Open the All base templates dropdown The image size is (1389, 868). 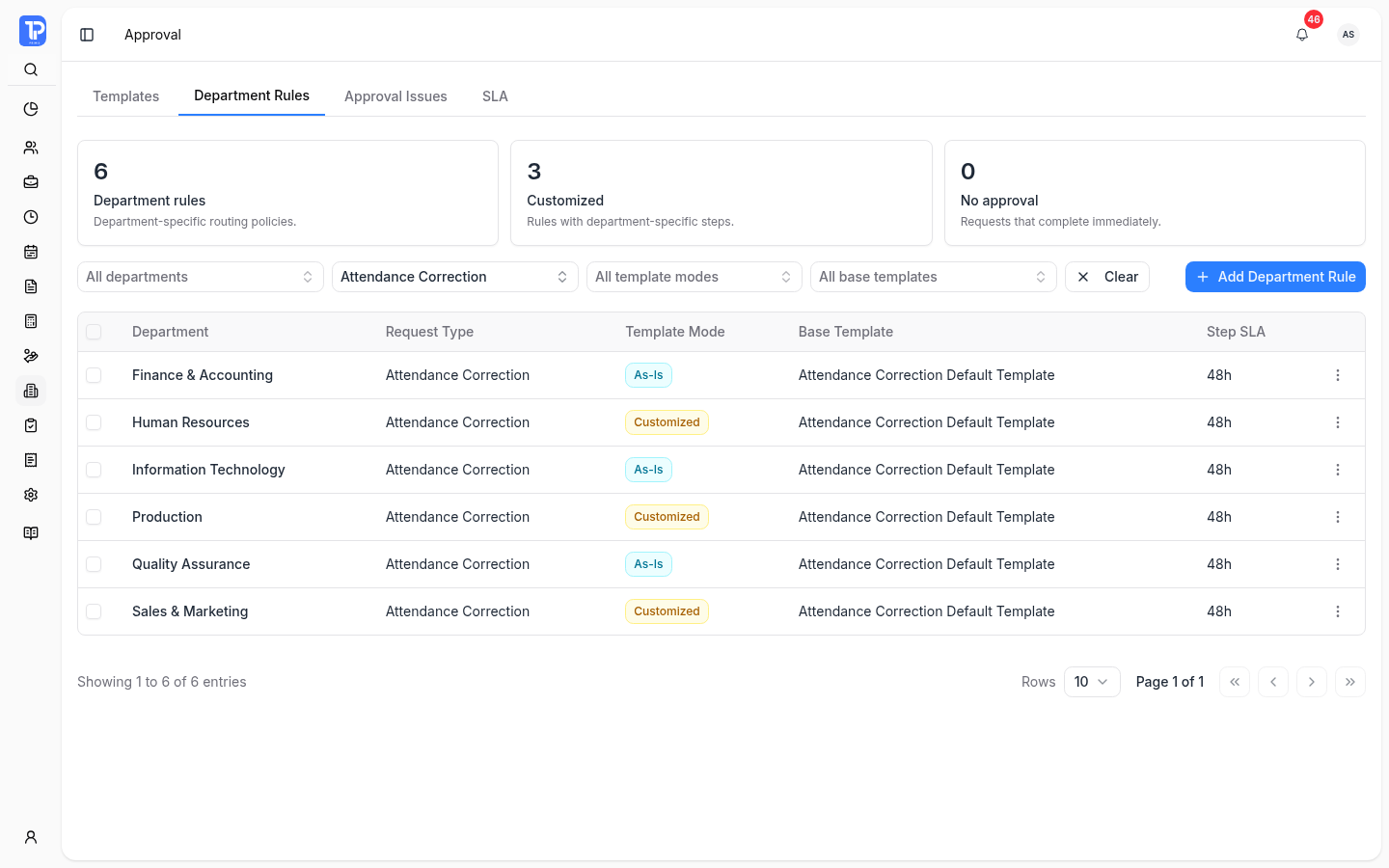pyautogui.click(x=934, y=277)
